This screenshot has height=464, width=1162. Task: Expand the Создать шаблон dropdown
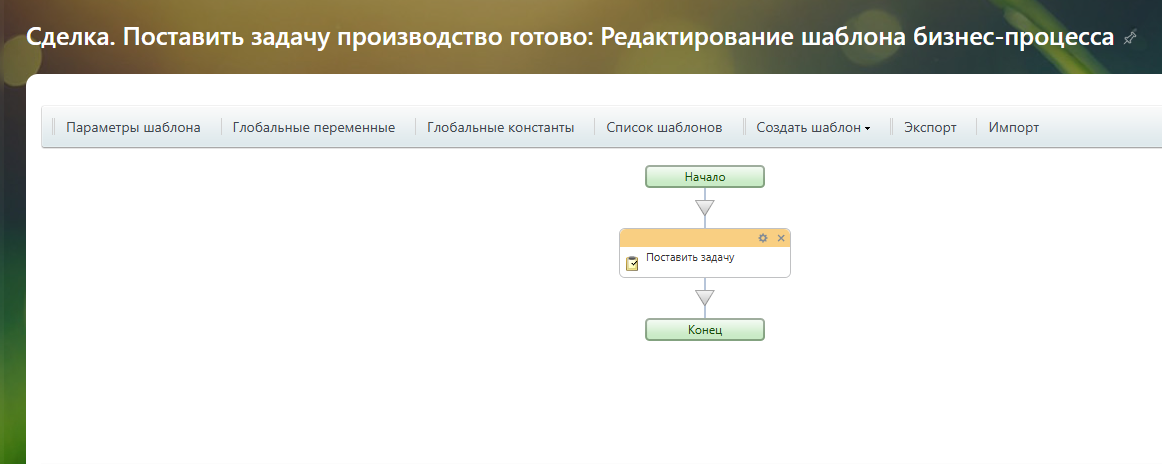[813, 127]
